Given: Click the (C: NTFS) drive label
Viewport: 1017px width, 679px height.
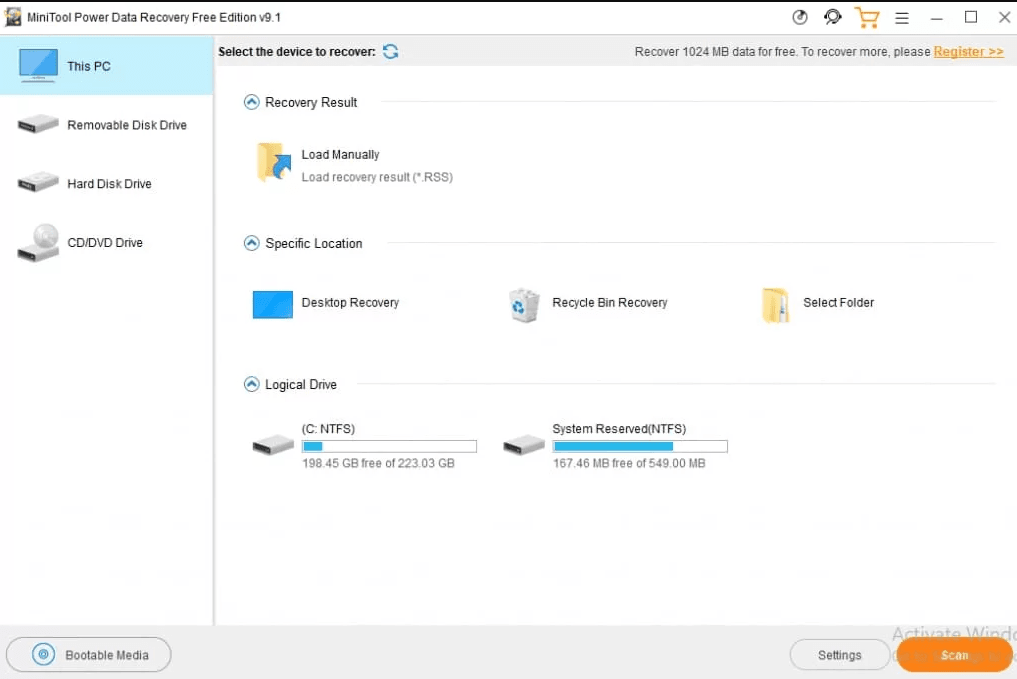Looking at the screenshot, I should (328, 429).
